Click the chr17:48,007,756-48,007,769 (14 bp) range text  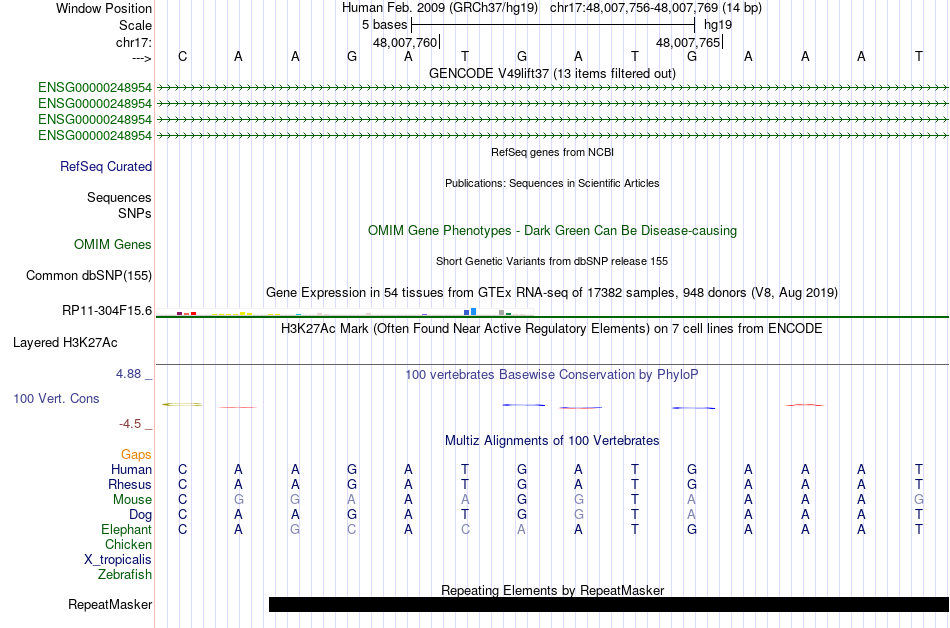(x=656, y=8)
